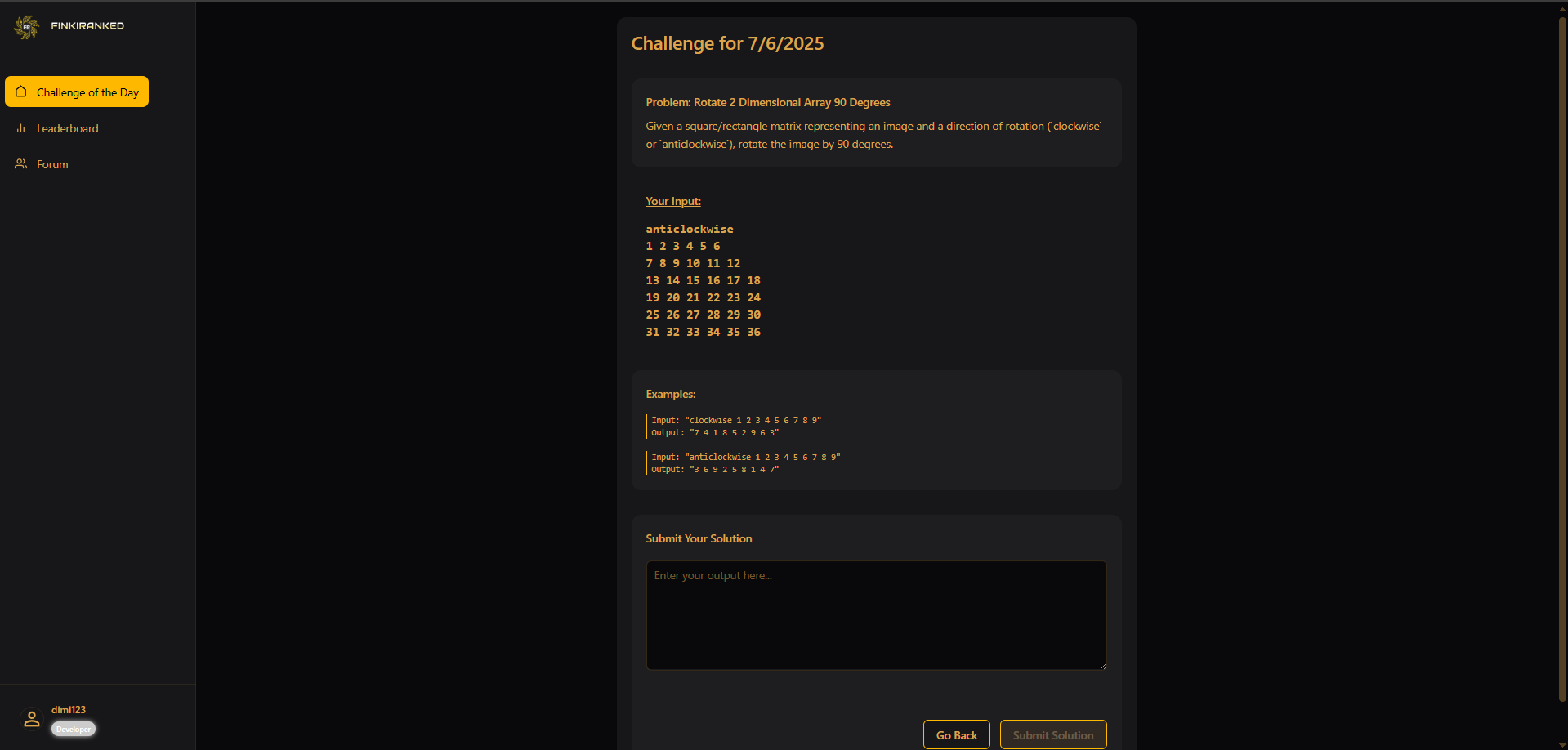Click the Leaderboard bar chart icon
The height and width of the screenshot is (750, 1568).
[x=21, y=128]
